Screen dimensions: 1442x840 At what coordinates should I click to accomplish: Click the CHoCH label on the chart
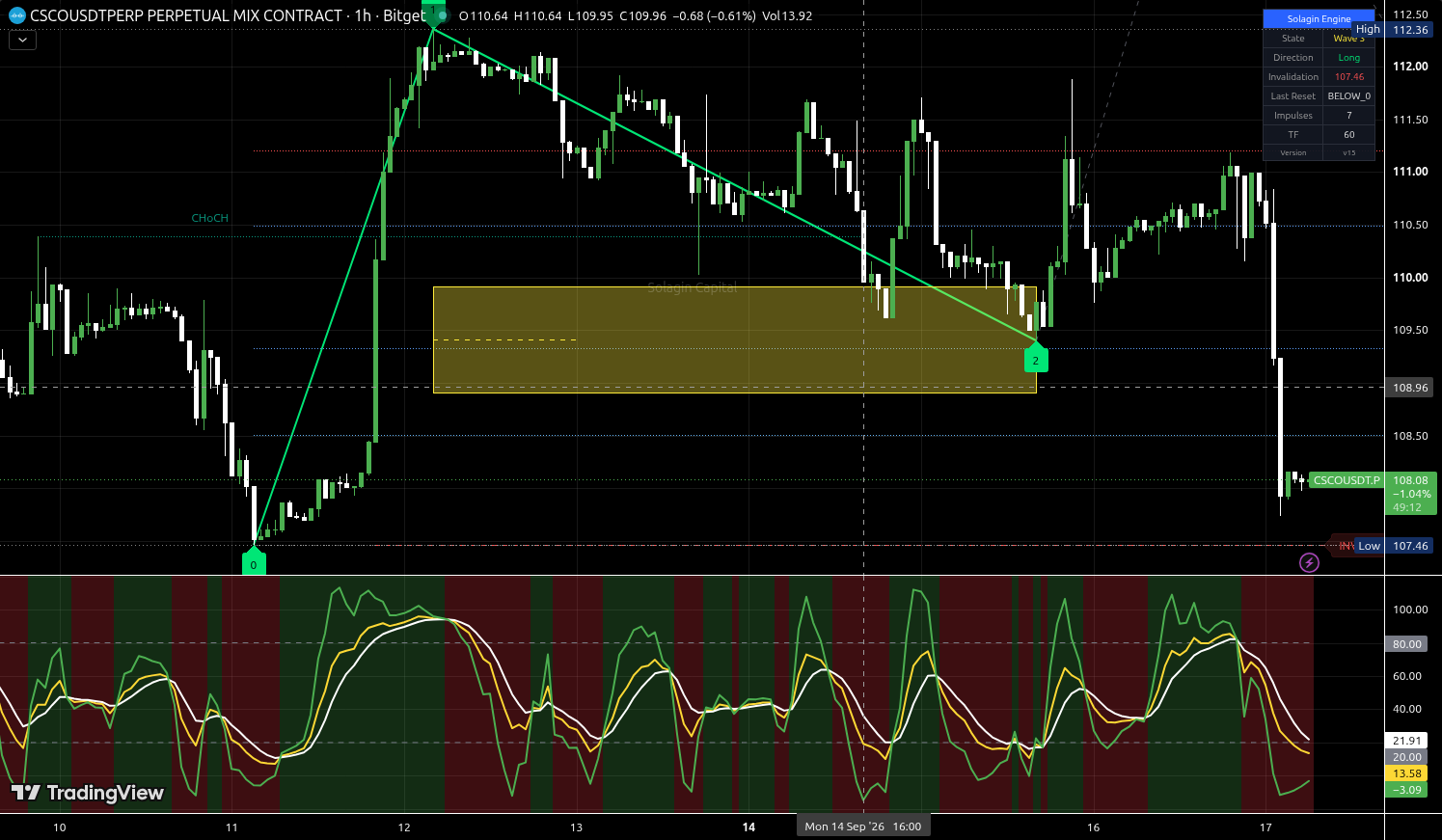209,218
